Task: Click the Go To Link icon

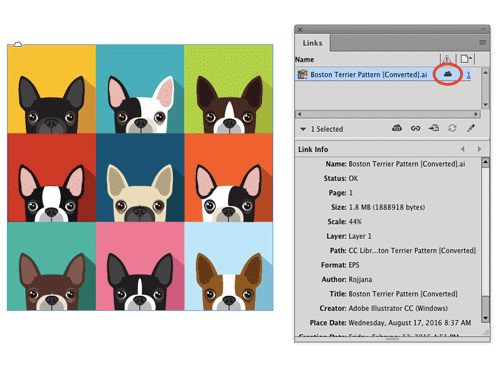Action: click(x=434, y=128)
